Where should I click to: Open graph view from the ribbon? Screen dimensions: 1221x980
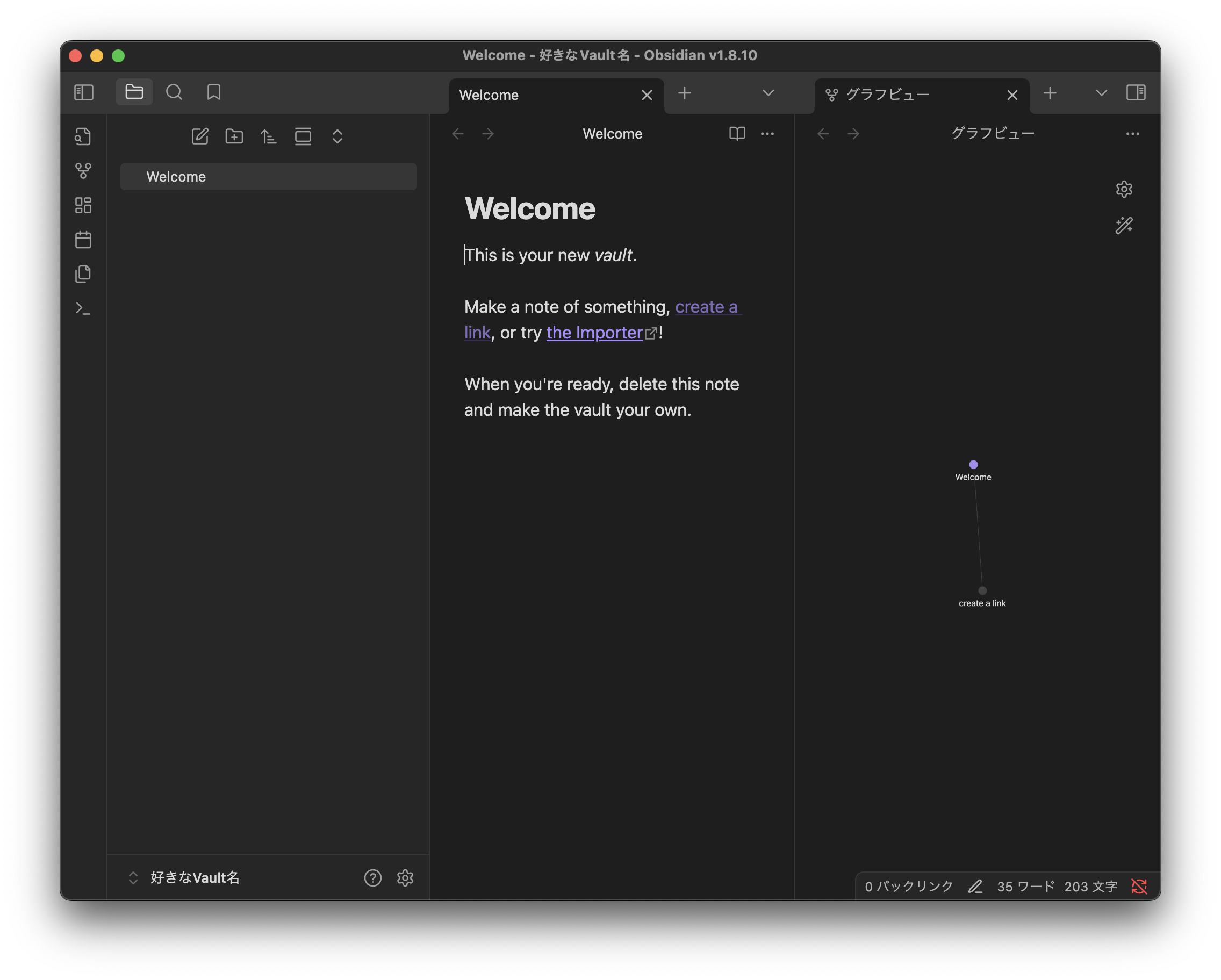(x=83, y=171)
